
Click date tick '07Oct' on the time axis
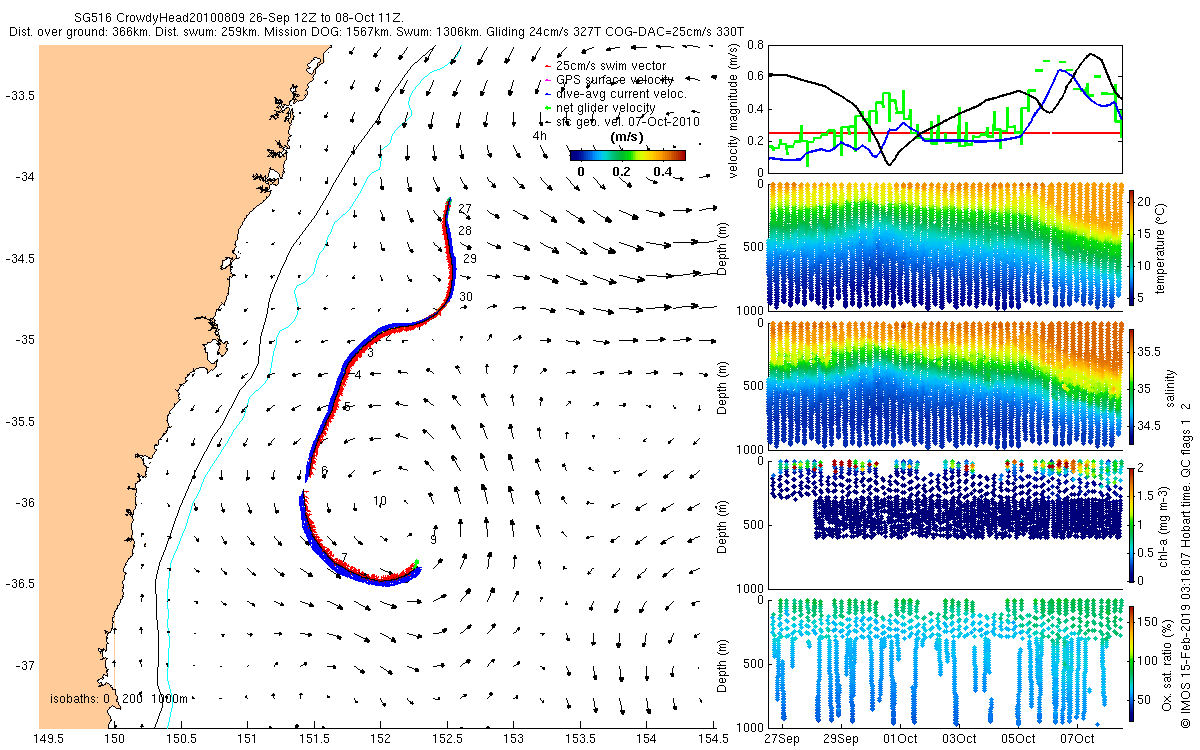click(x=1078, y=739)
